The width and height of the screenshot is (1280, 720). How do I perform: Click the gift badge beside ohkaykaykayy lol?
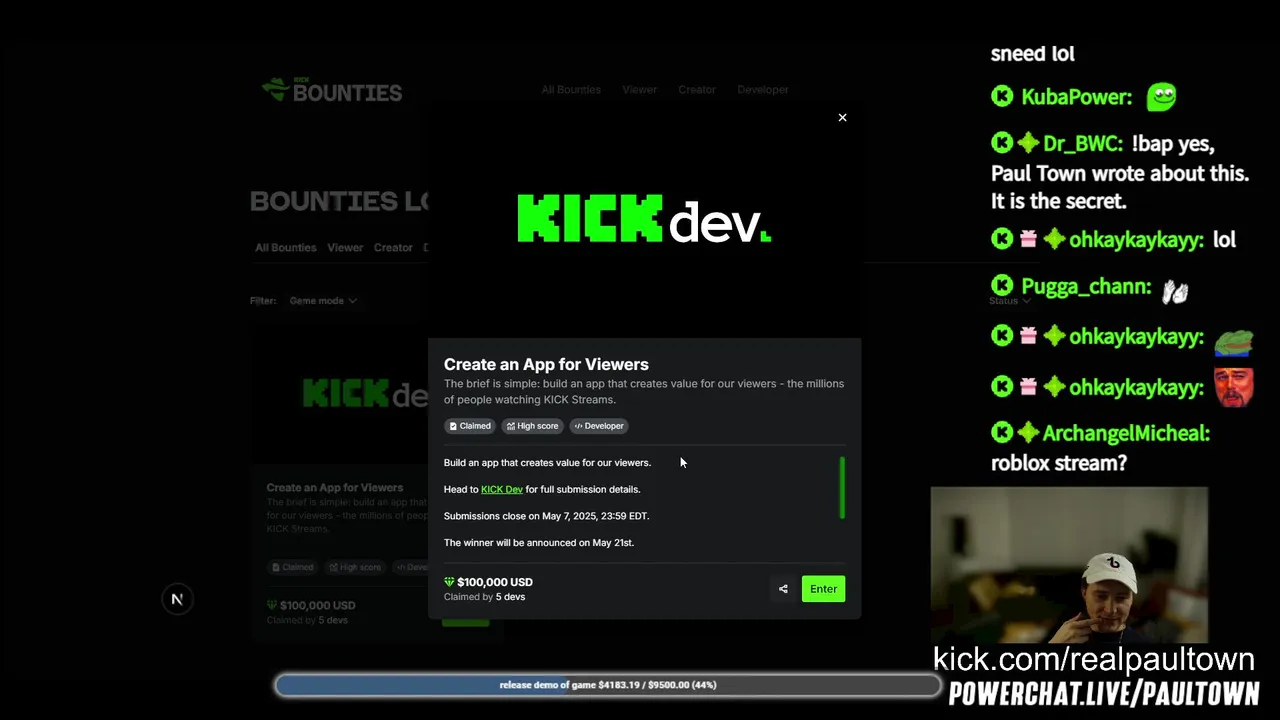(x=1028, y=239)
